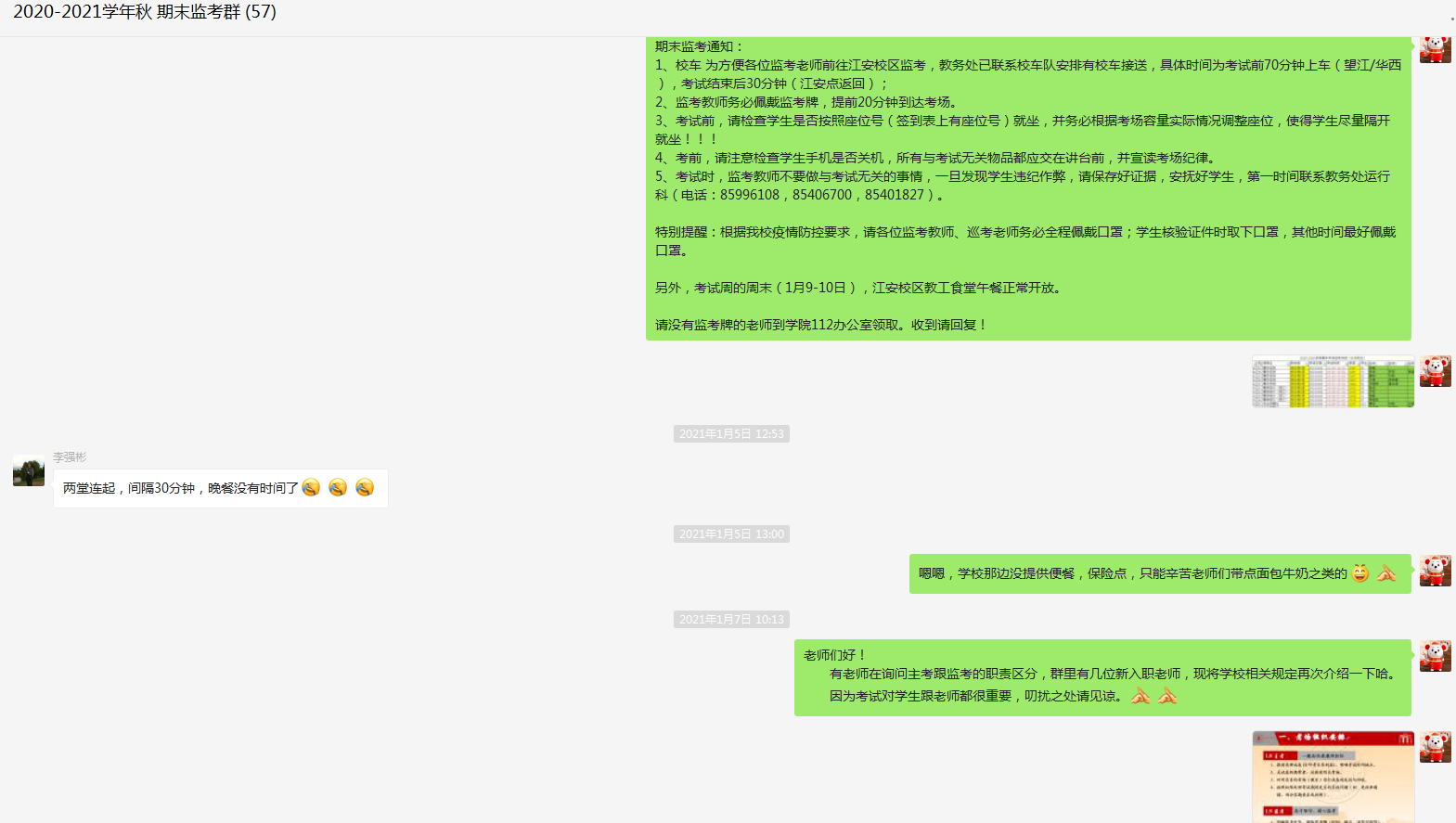Open the spreadsheet schedule image thumbnail
1456x823 pixels.
tap(1333, 381)
